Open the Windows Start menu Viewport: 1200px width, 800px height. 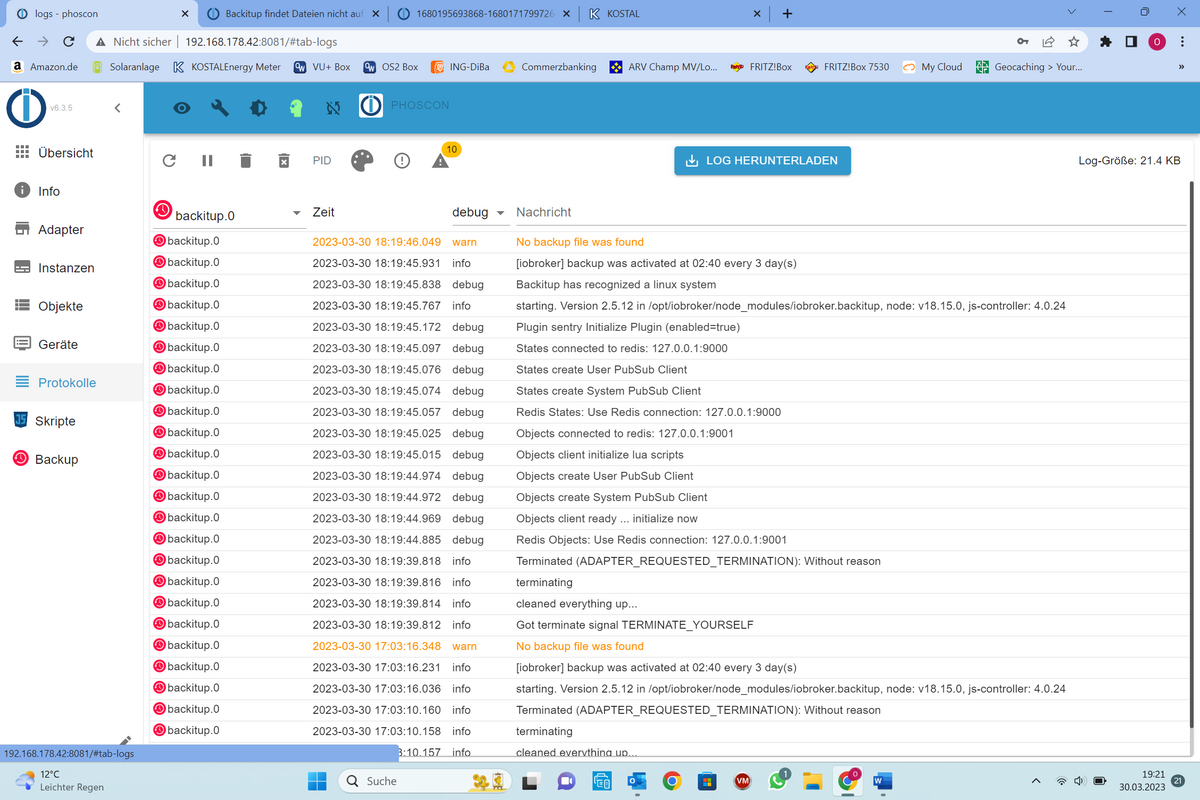click(317, 781)
